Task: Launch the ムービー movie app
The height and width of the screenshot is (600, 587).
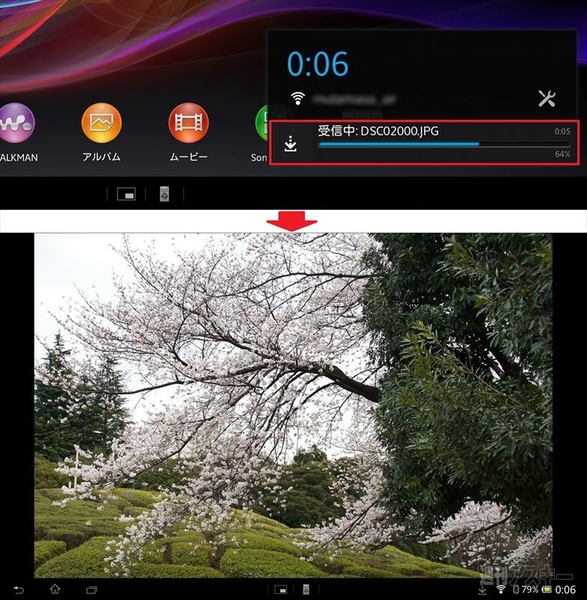Action: [x=188, y=123]
